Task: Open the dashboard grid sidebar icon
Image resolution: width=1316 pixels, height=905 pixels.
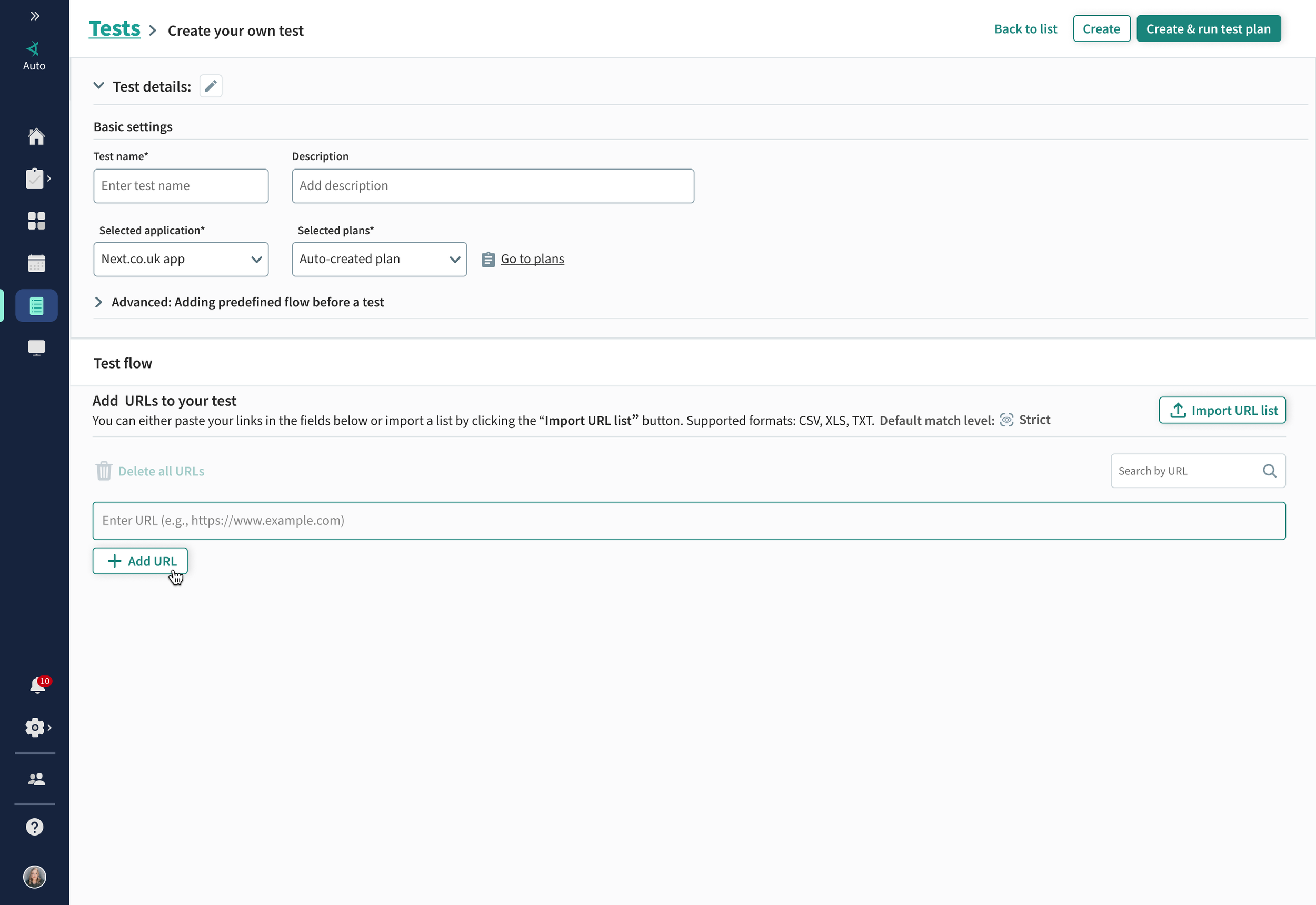Action: [x=36, y=221]
